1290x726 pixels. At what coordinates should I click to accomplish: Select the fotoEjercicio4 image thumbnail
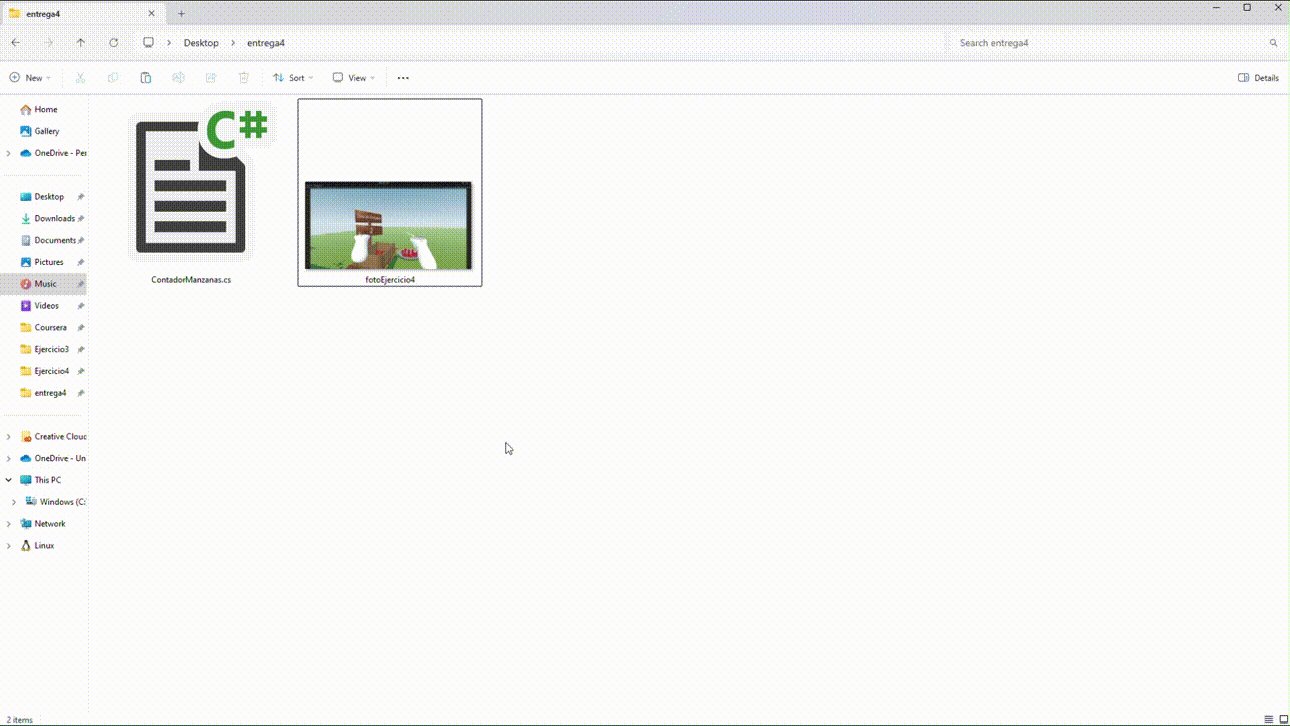[389, 226]
